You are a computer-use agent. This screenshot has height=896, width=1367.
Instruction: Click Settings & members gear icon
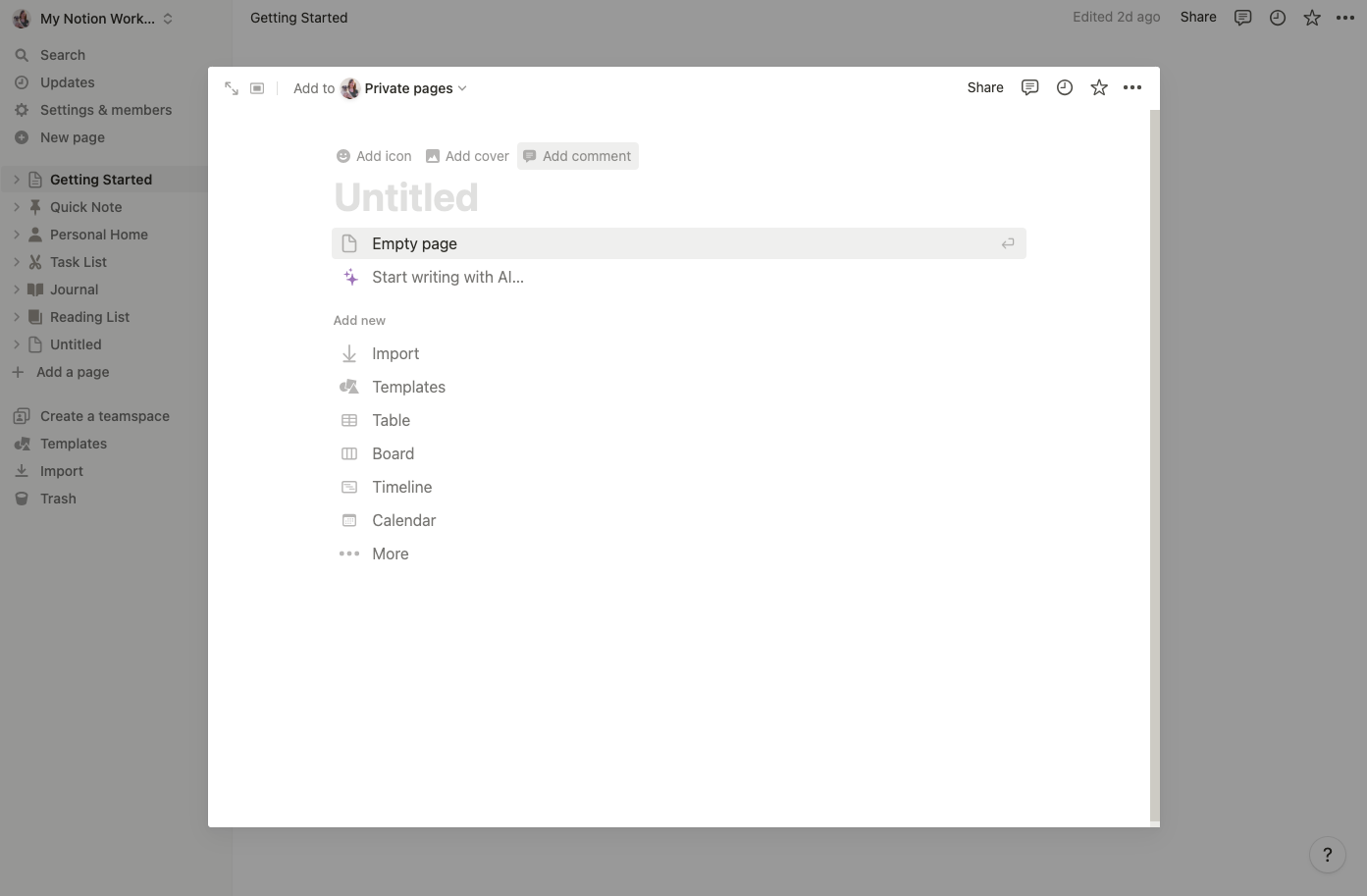coord(22,110)
